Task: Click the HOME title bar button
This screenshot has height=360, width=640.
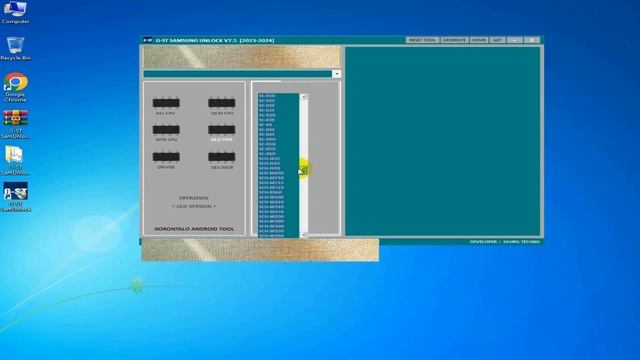Action: [x=479, y=40]
